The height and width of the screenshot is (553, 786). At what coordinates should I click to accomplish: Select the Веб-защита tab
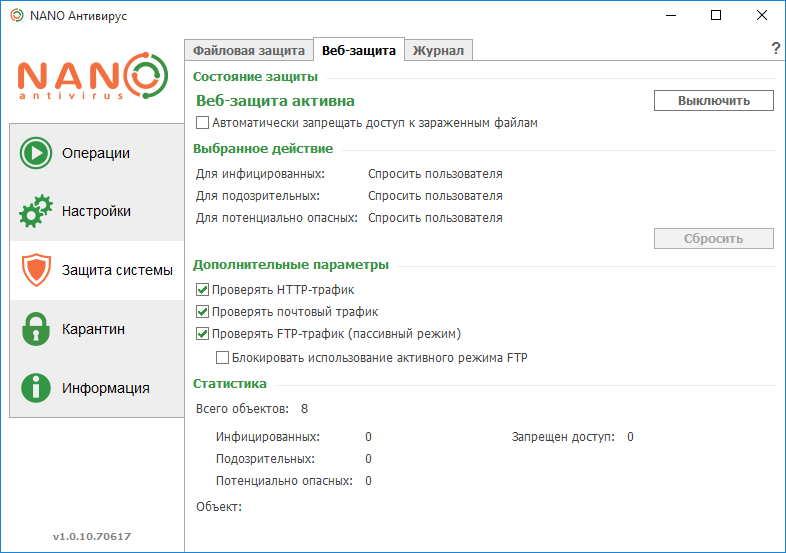(x=359, y=50)
